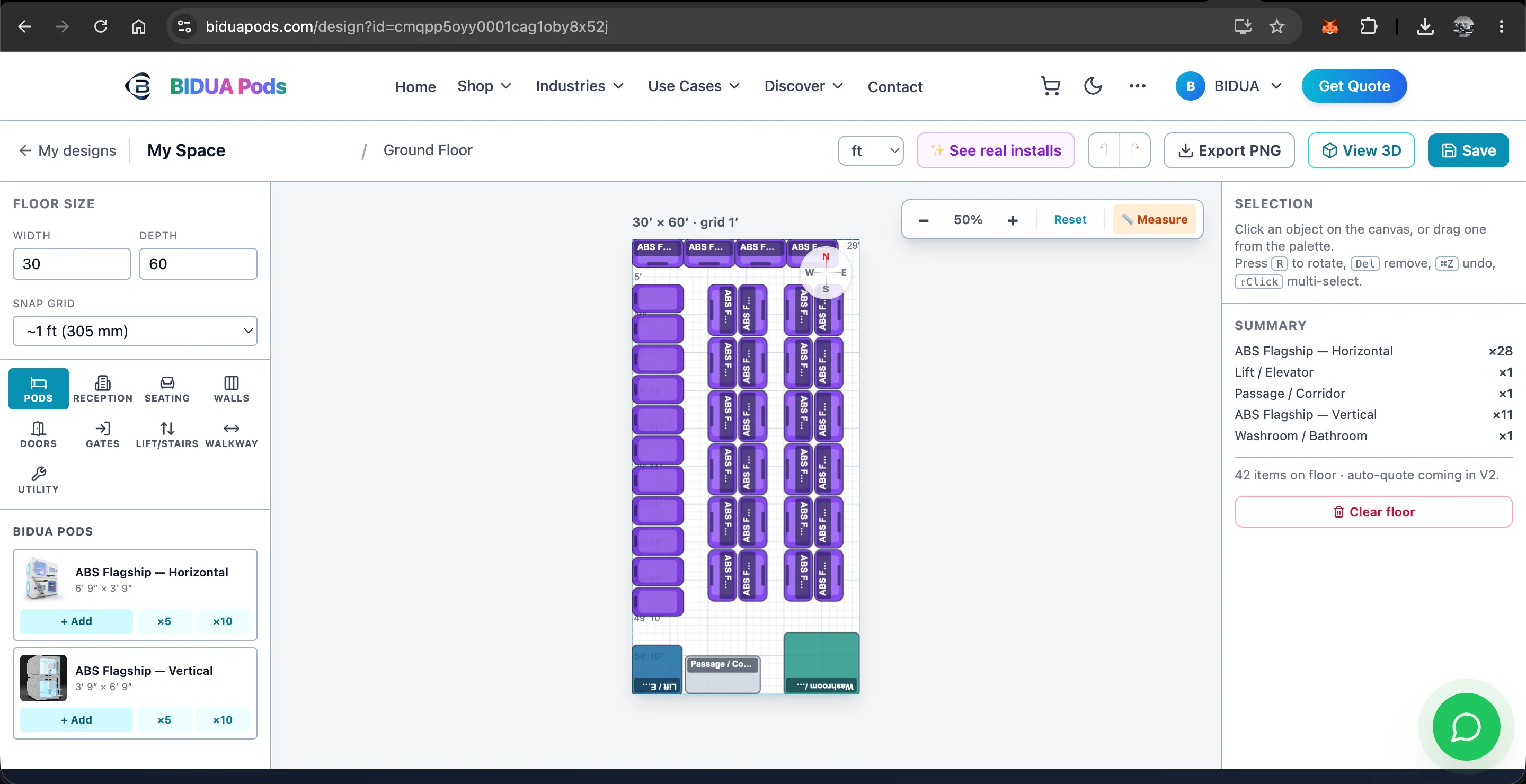Open the WhatsApp chat bubble
1526x784 pixels.
coord(1466,727)
